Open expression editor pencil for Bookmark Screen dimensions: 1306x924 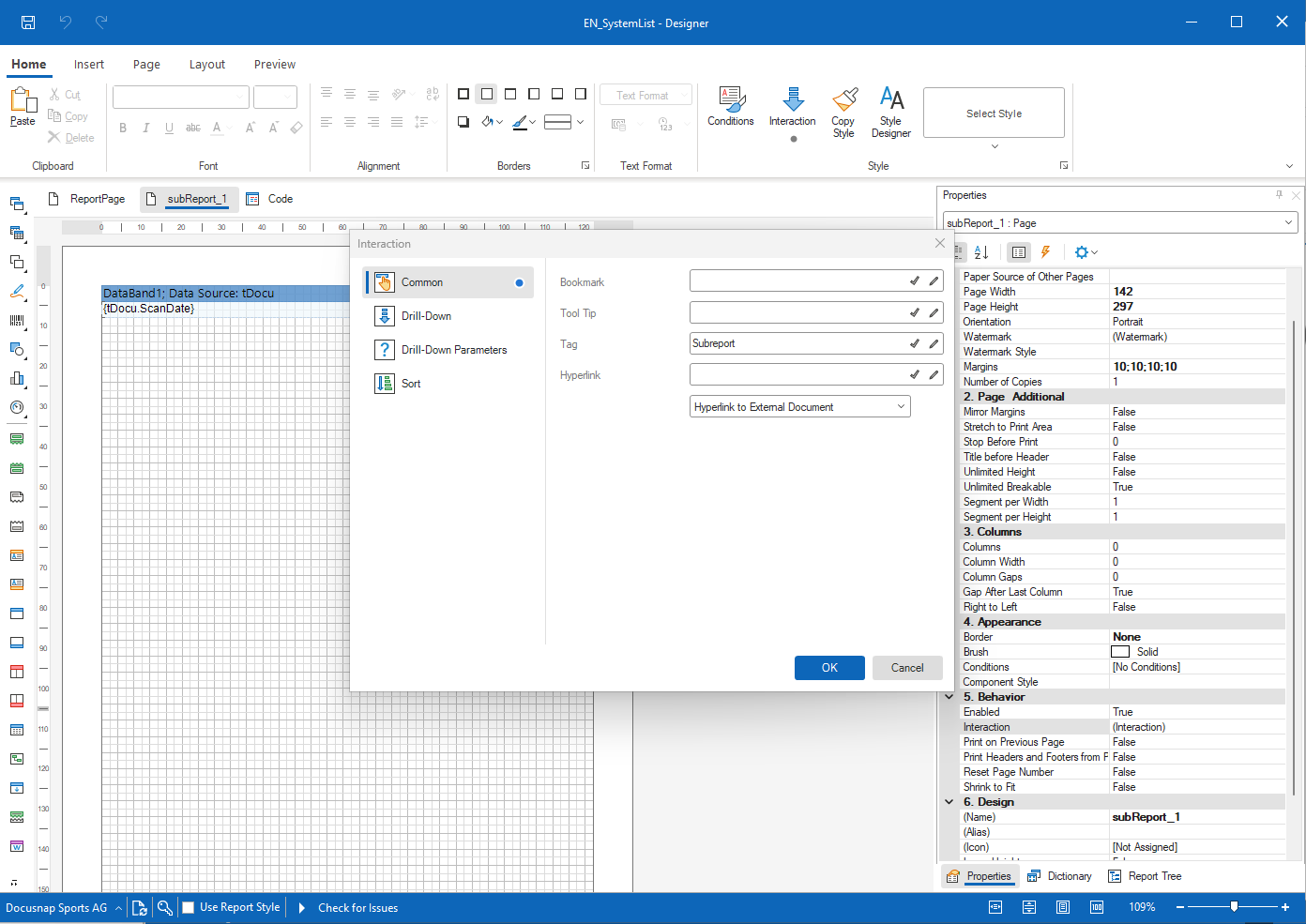934,281
